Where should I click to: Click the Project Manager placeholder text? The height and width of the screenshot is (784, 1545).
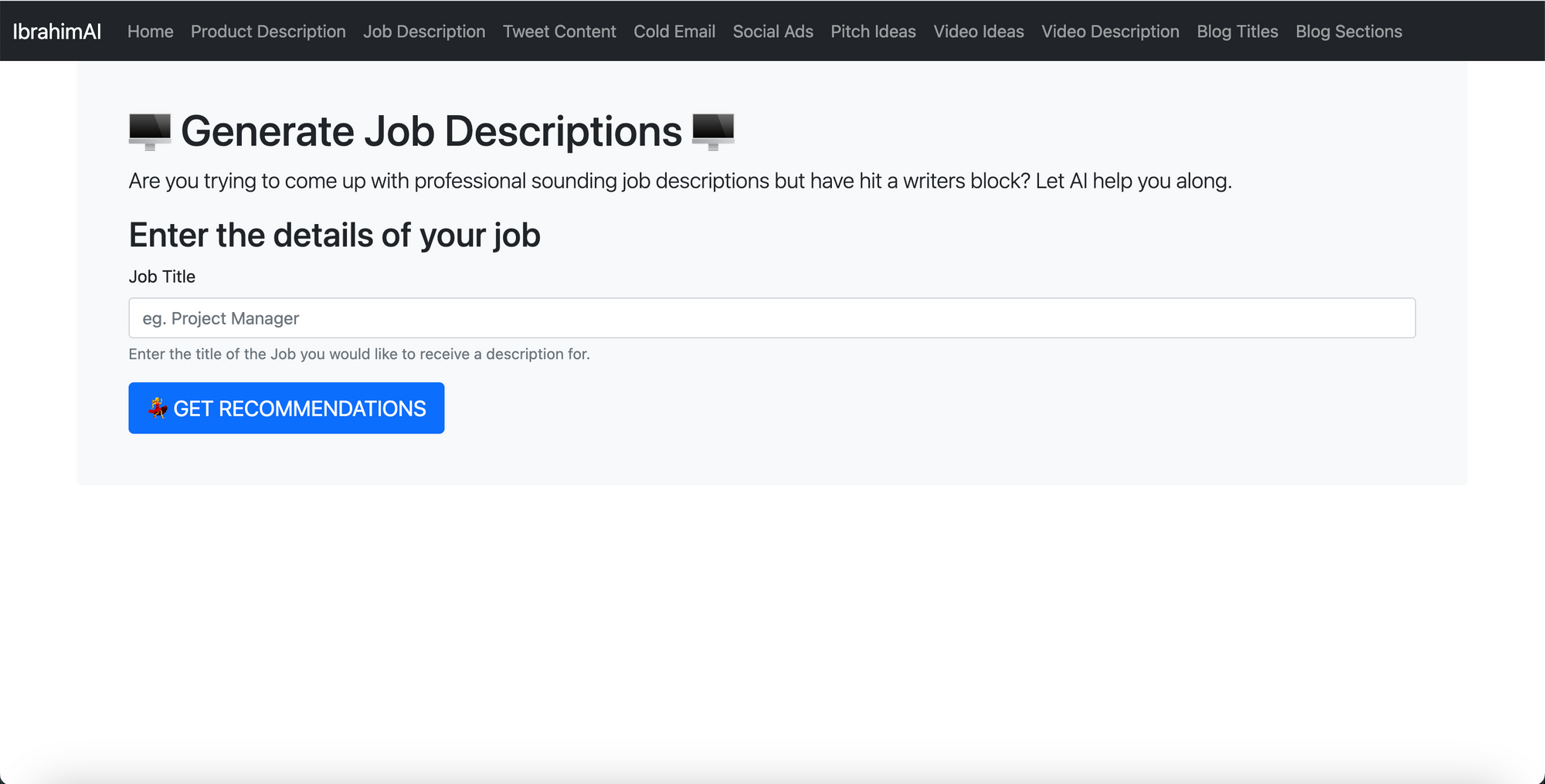point(222,317)
